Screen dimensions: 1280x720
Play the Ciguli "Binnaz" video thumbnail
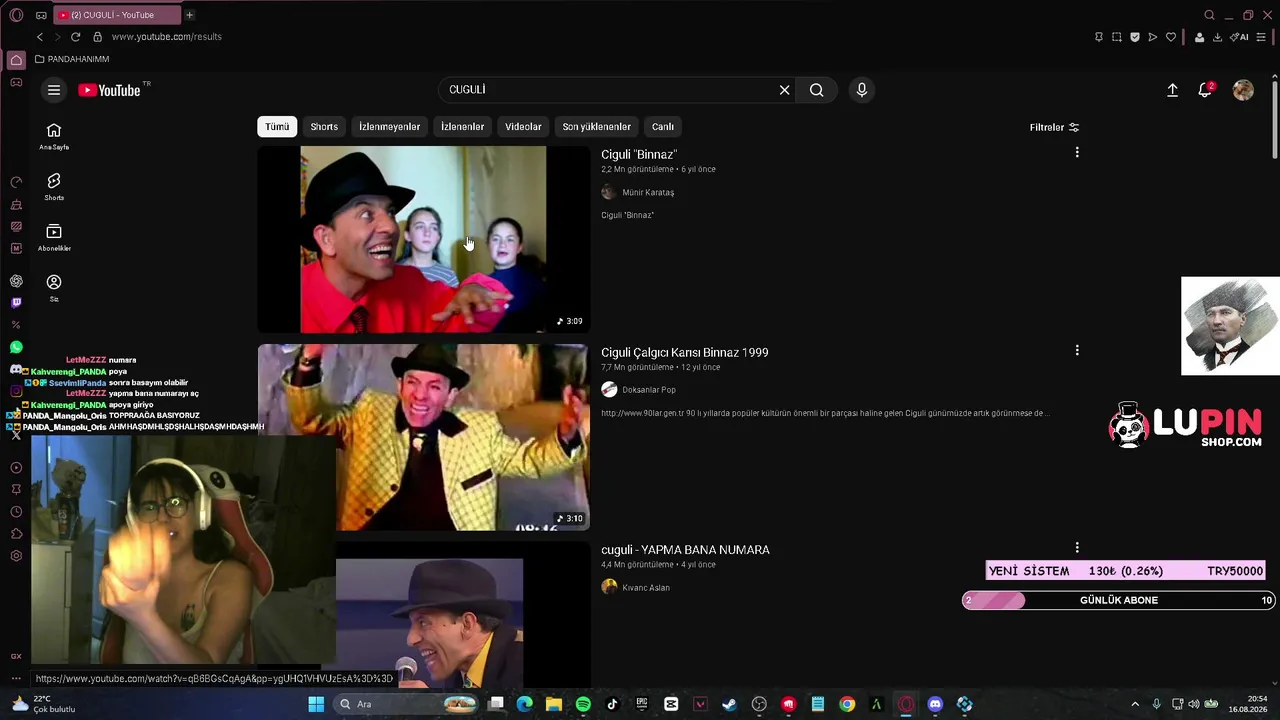click(x=423, y=240)
